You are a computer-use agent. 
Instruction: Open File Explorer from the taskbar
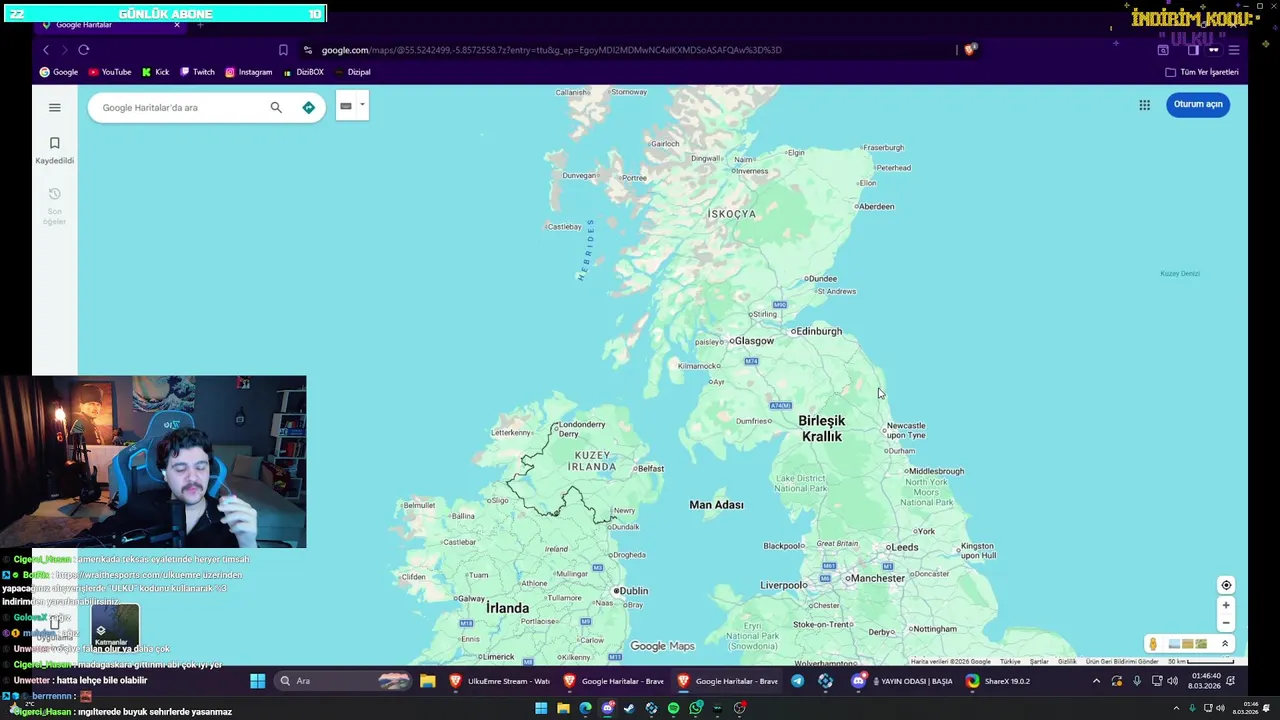(427, 681)
